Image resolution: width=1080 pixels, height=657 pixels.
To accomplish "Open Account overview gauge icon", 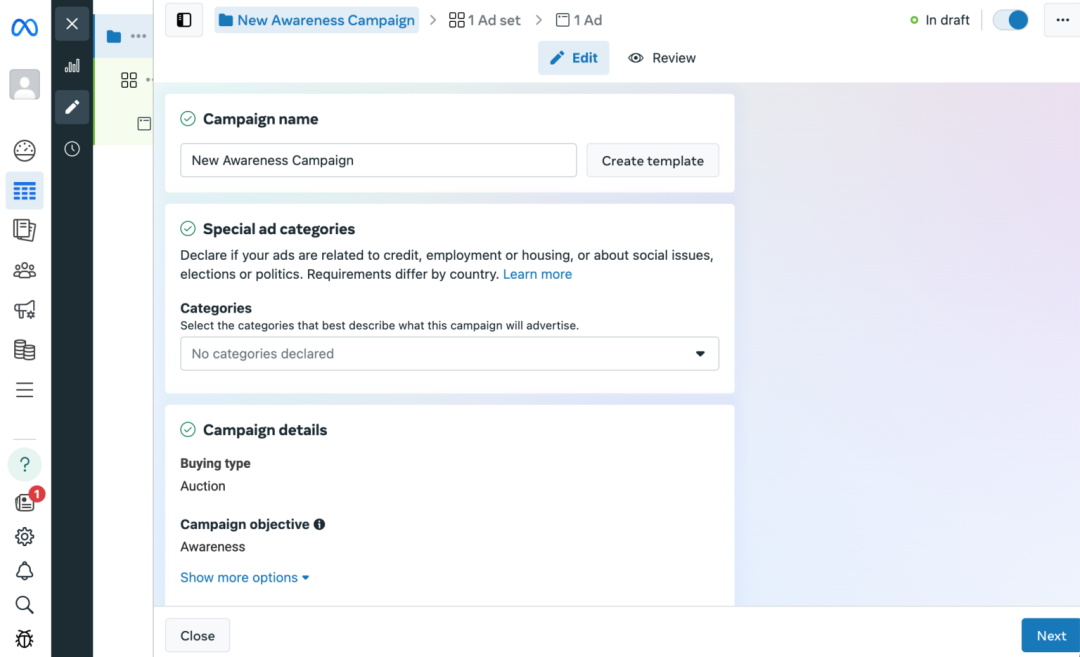I will point(24,151).
